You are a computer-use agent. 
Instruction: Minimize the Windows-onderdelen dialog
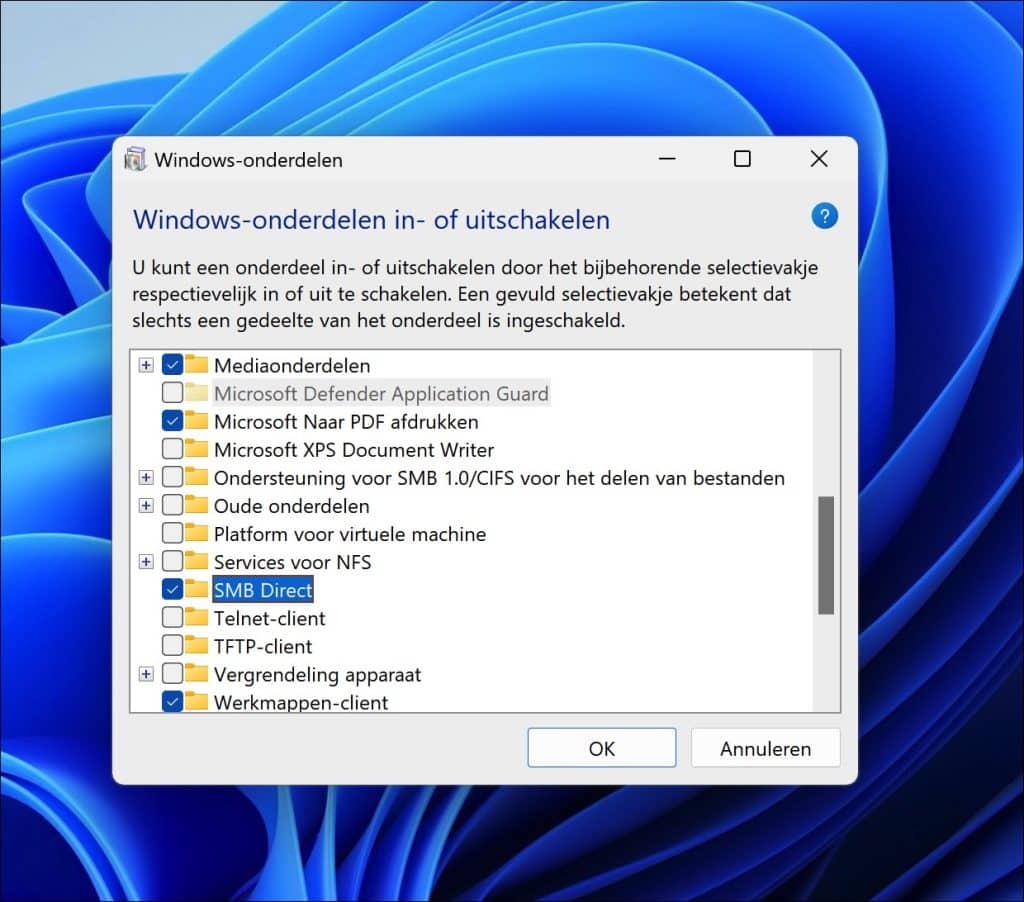click(x=667, y=159)
